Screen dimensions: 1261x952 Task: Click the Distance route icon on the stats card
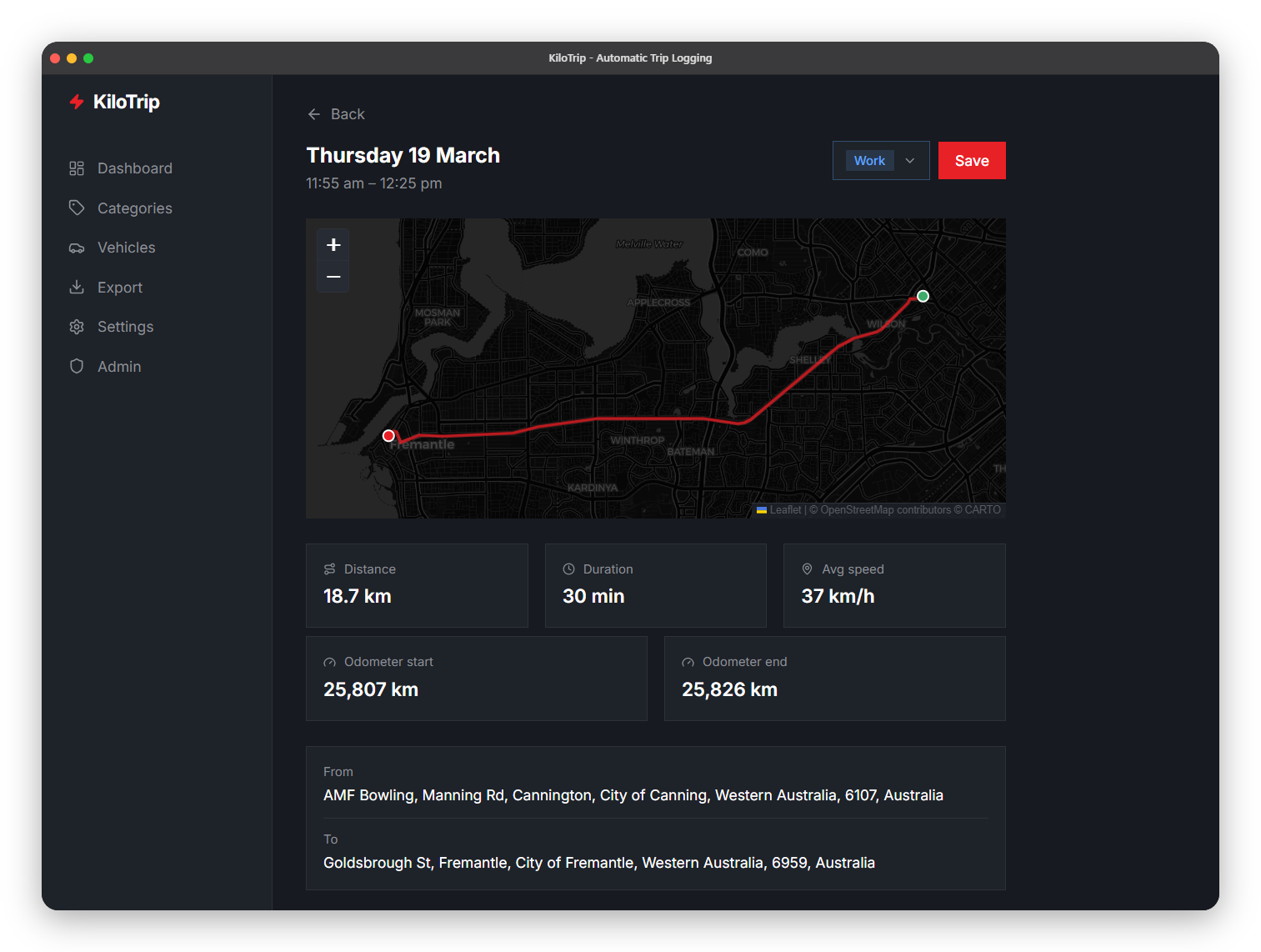click(x=329, y=569)
